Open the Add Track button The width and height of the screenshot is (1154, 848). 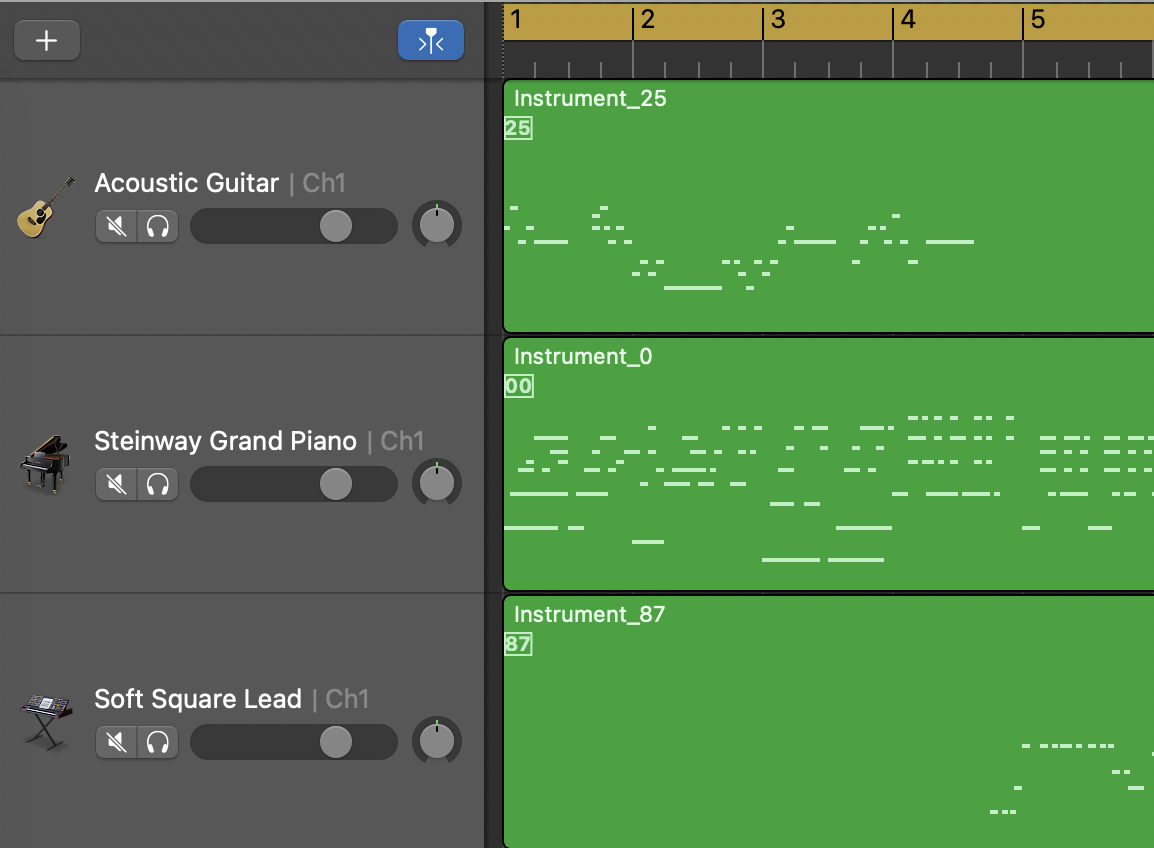point(46,40)
